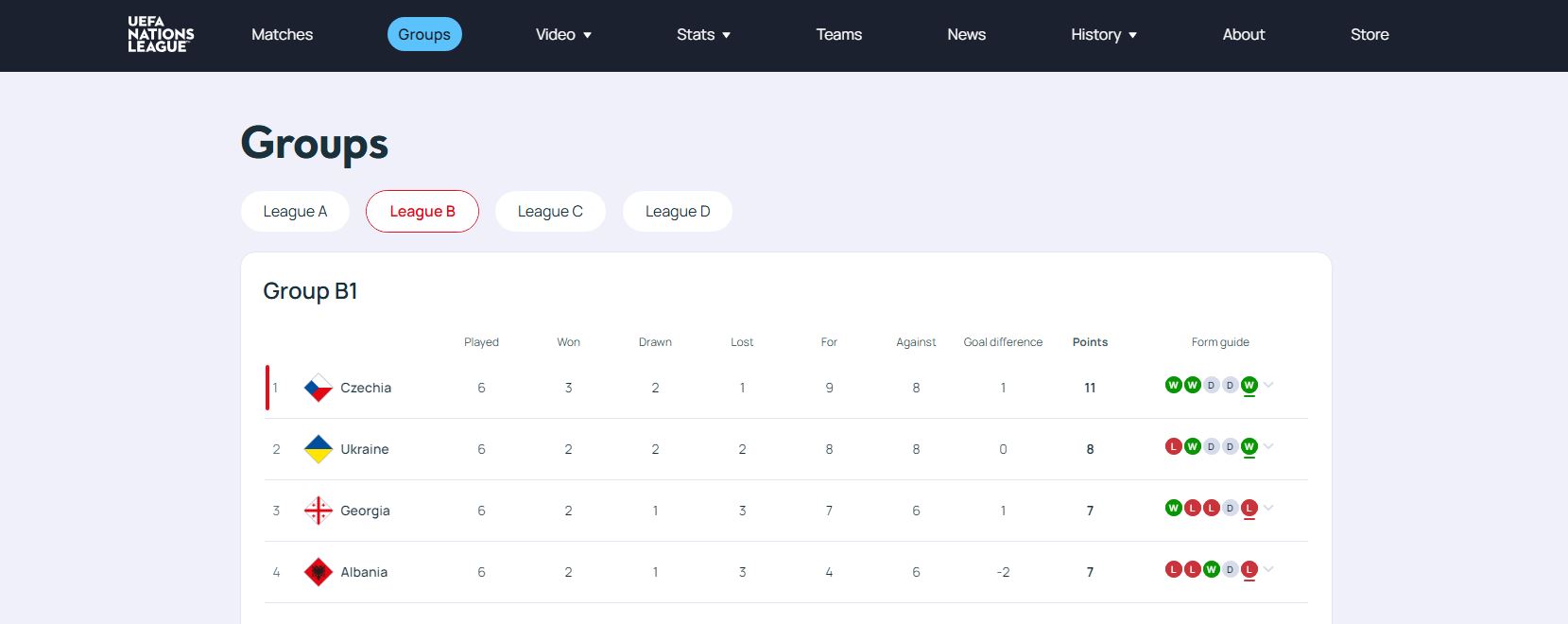Open the Stats dropdown menu
The width and height of the screenshot is (1568, 624).
click(x=703, y=35)
